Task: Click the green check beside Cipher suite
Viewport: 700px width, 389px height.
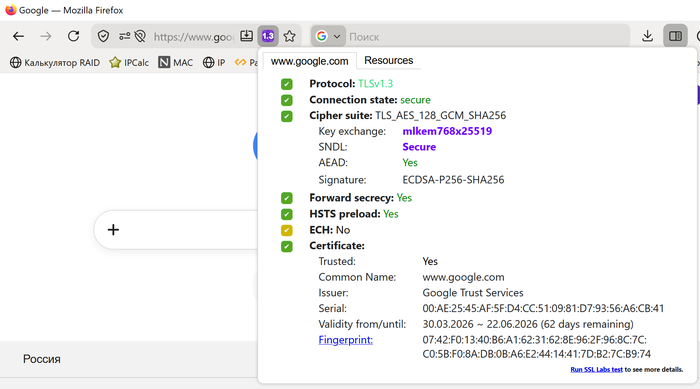Action: (287, 116)
